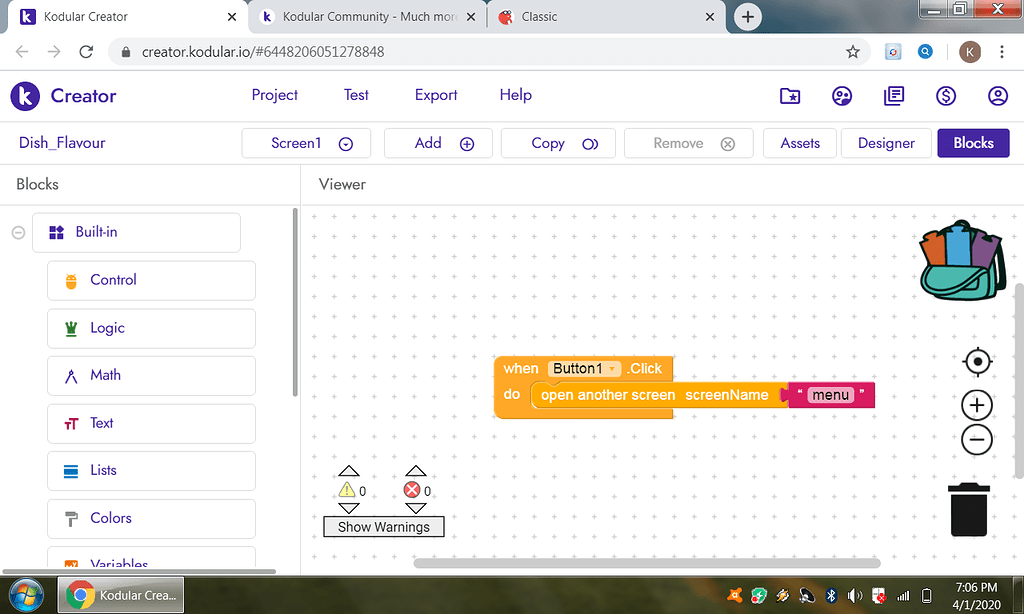Collapse the warnings counter arrow
The image size is (1024, 614).
point(349,471)
